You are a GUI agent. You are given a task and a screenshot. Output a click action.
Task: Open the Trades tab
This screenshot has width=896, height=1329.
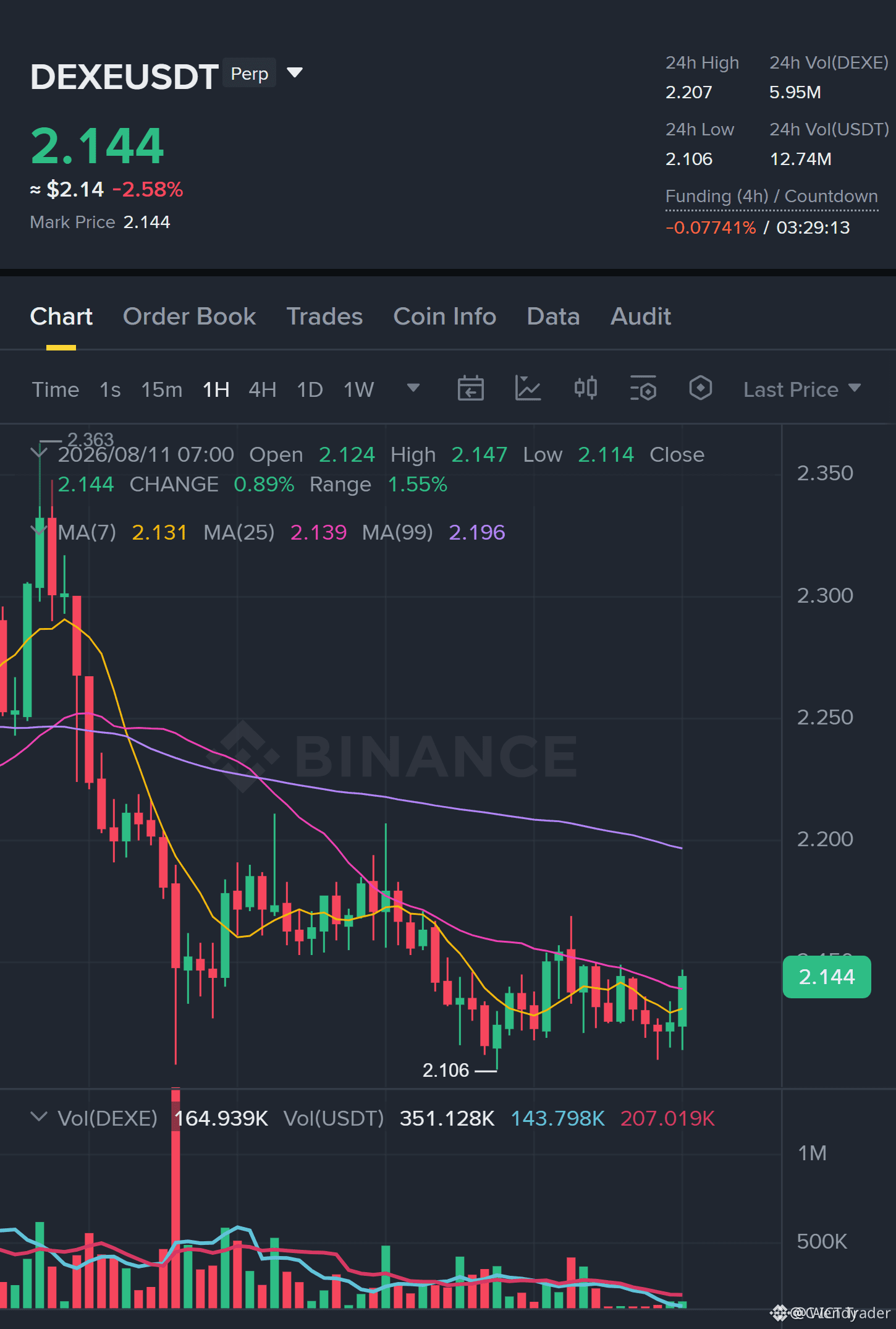pos(324,316)
